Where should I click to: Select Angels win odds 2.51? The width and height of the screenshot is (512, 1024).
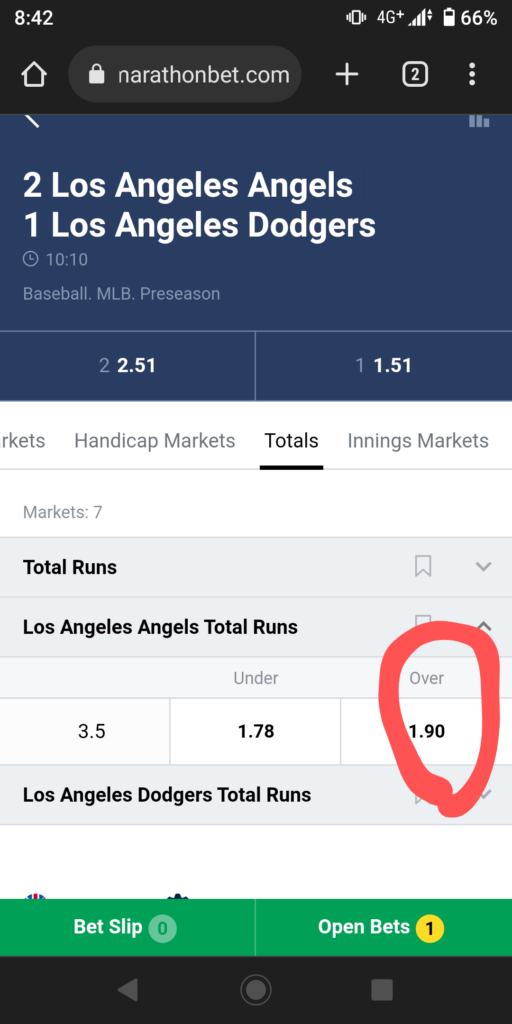point(127,366)
